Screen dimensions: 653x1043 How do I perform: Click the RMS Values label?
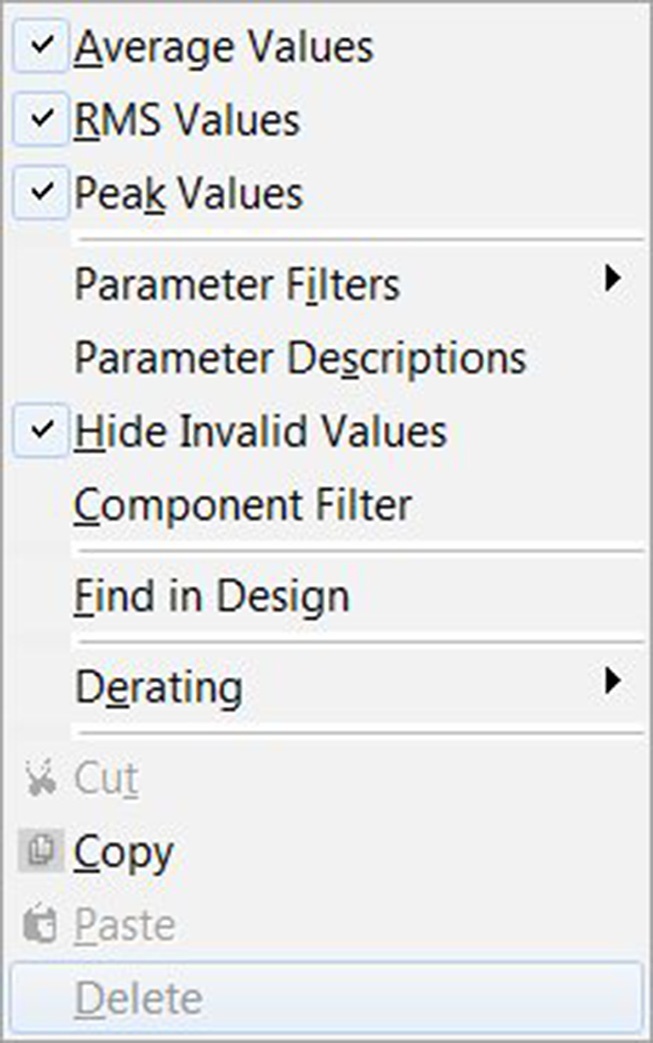187,120
